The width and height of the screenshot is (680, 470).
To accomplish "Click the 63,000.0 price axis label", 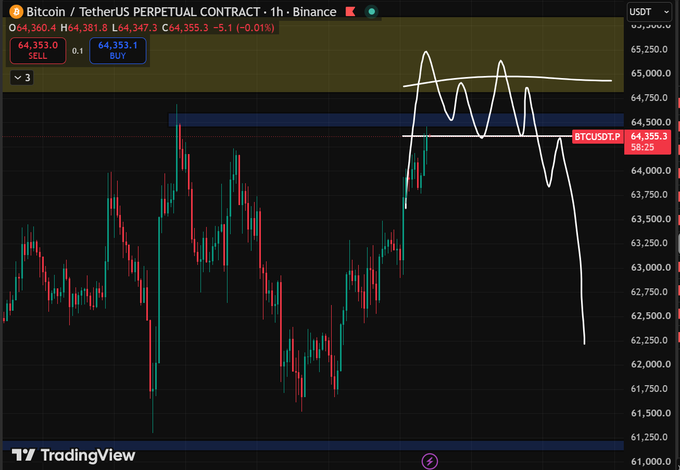I will [651, 268].
